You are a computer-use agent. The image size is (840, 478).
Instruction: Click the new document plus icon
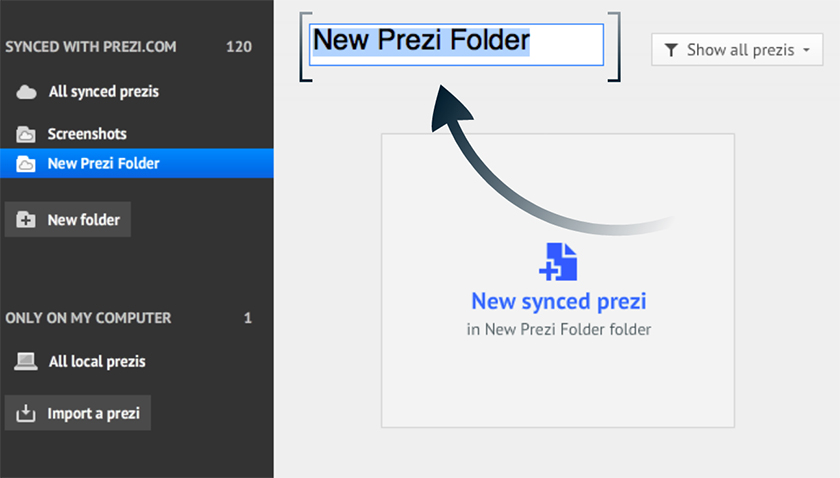(x=558, y=261)
